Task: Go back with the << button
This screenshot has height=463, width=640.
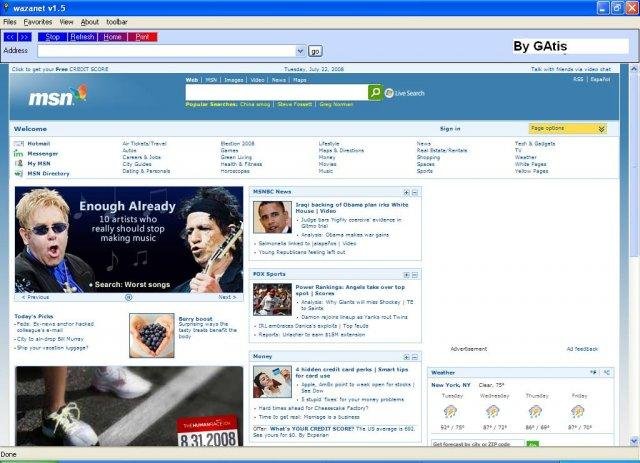Action: coord(10,37)
